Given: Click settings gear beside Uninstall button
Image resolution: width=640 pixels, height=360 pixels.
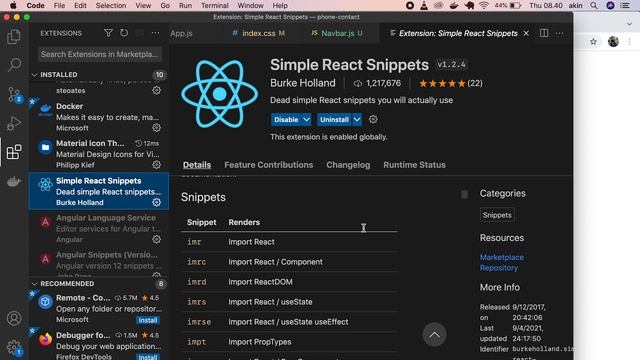Looking at the screenshot, I should click(x=373, y=120).
